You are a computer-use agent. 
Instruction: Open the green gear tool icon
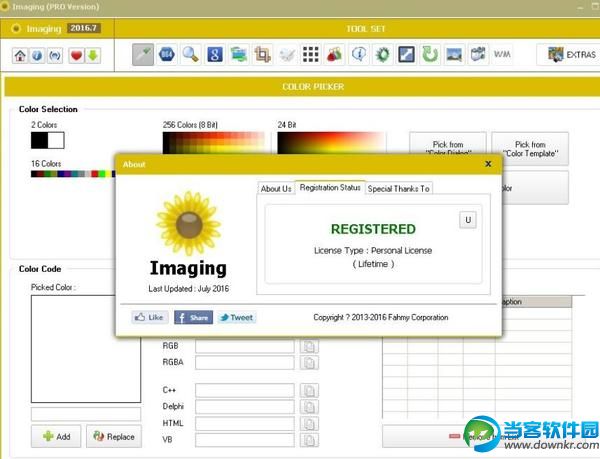click(382, 55)
